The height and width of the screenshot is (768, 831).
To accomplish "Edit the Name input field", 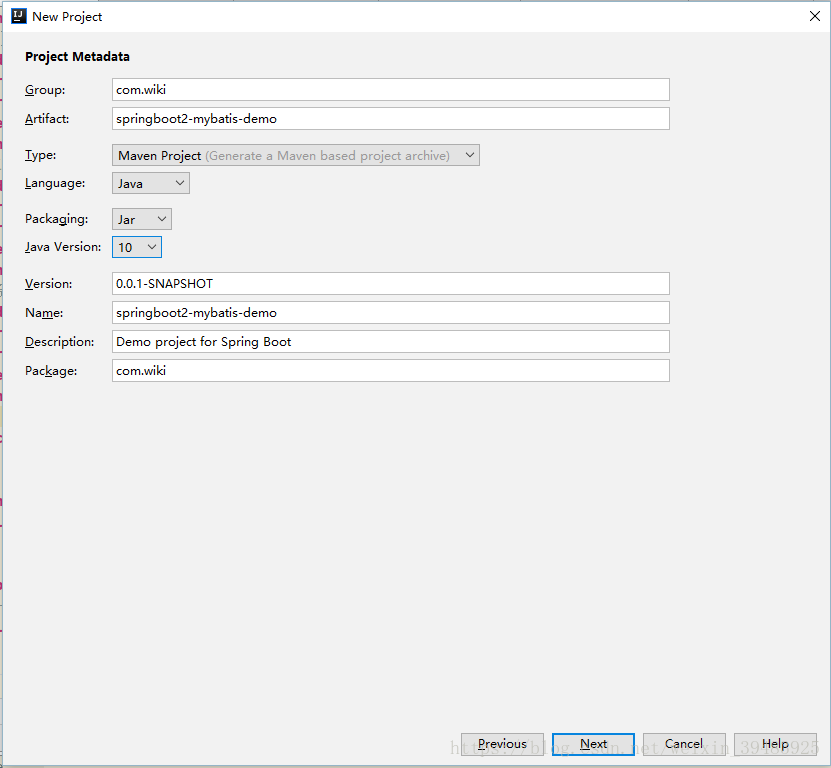I will [x=391, y=313].
